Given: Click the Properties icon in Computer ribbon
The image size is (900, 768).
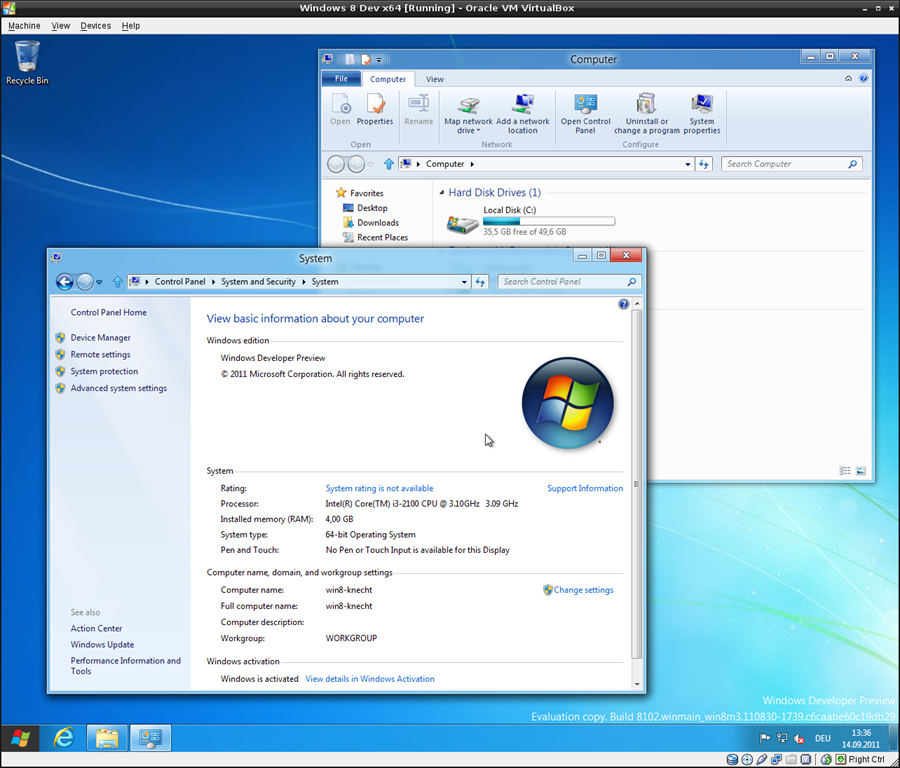Looking at the screenshot, I should tap(375, 110).
